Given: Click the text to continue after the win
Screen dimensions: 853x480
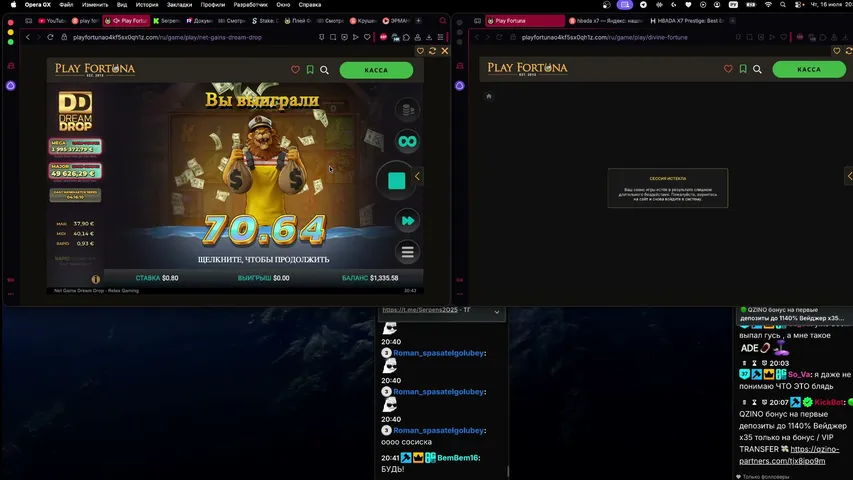Looking at the screenshot, I should coord(264,260).
